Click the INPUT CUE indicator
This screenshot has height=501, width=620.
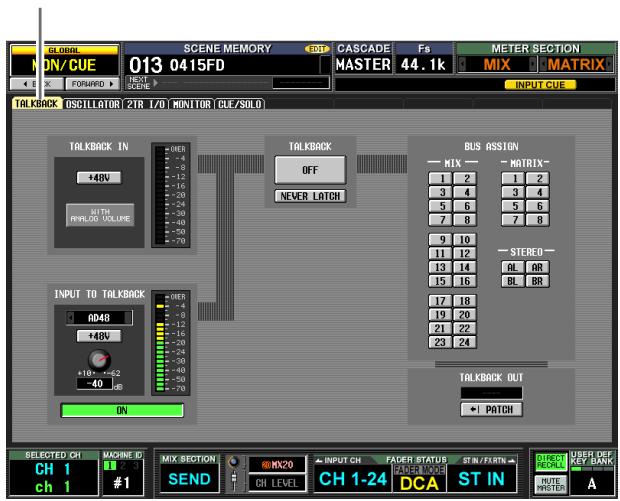coord(540,85)
